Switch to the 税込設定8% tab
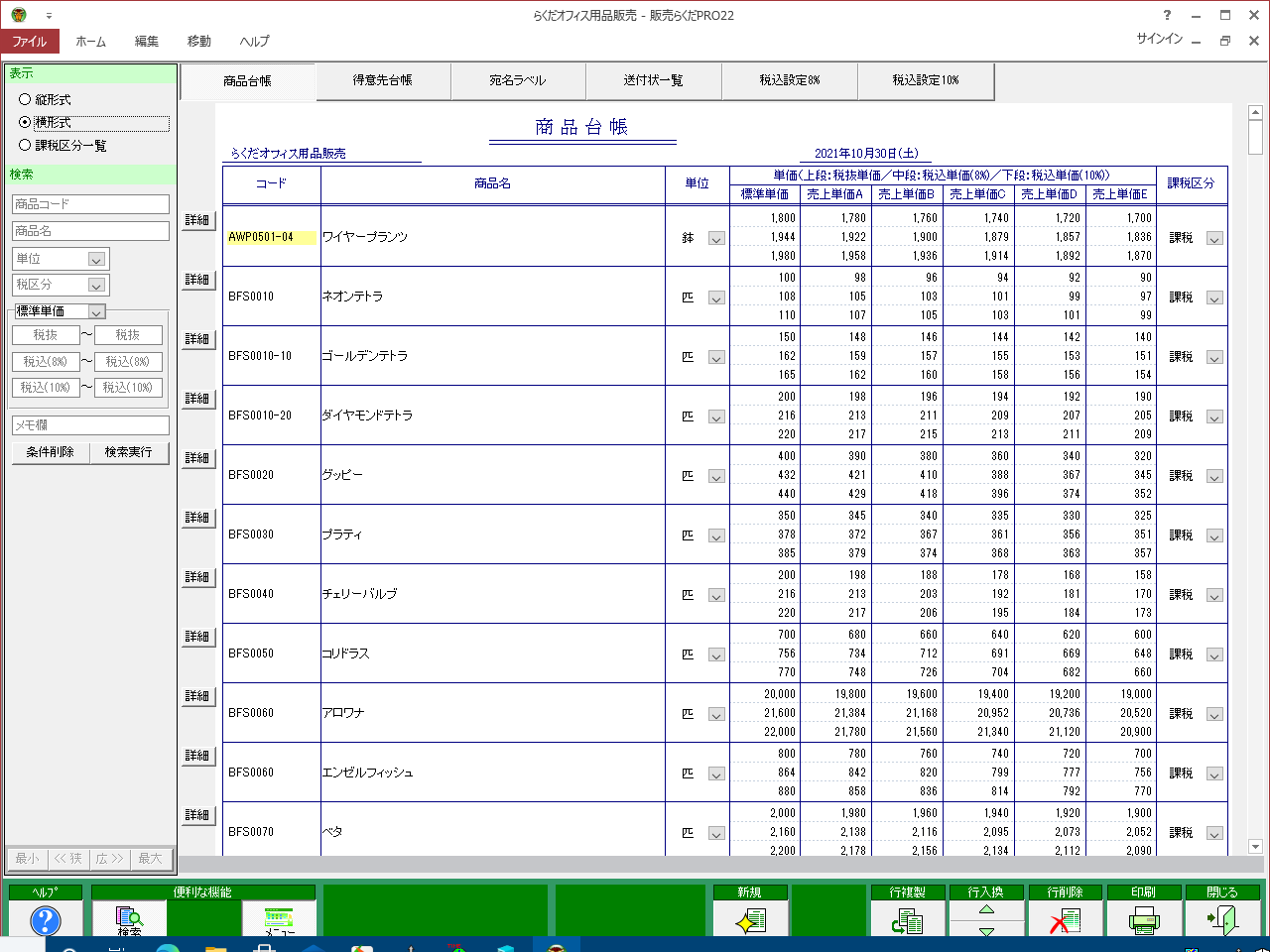The width and height of the screenshot is (1270, 952). click(790, 80)
